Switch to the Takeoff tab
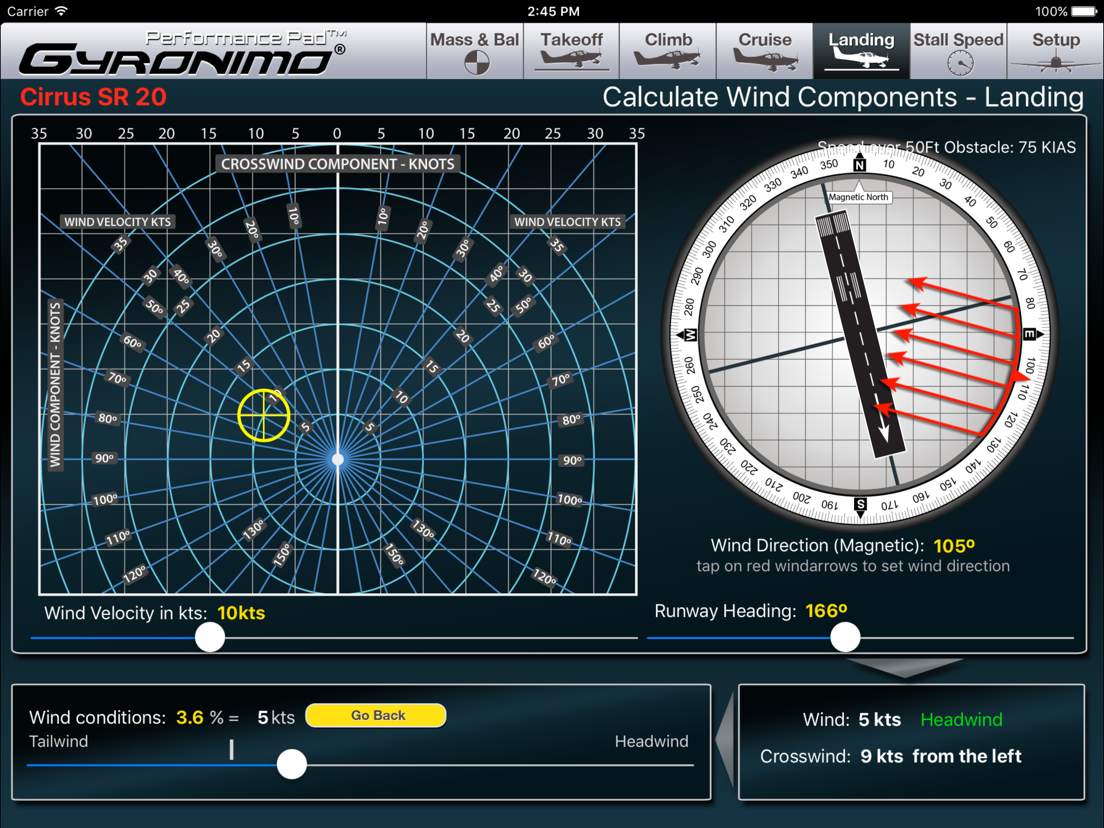 tap(572, 51)
